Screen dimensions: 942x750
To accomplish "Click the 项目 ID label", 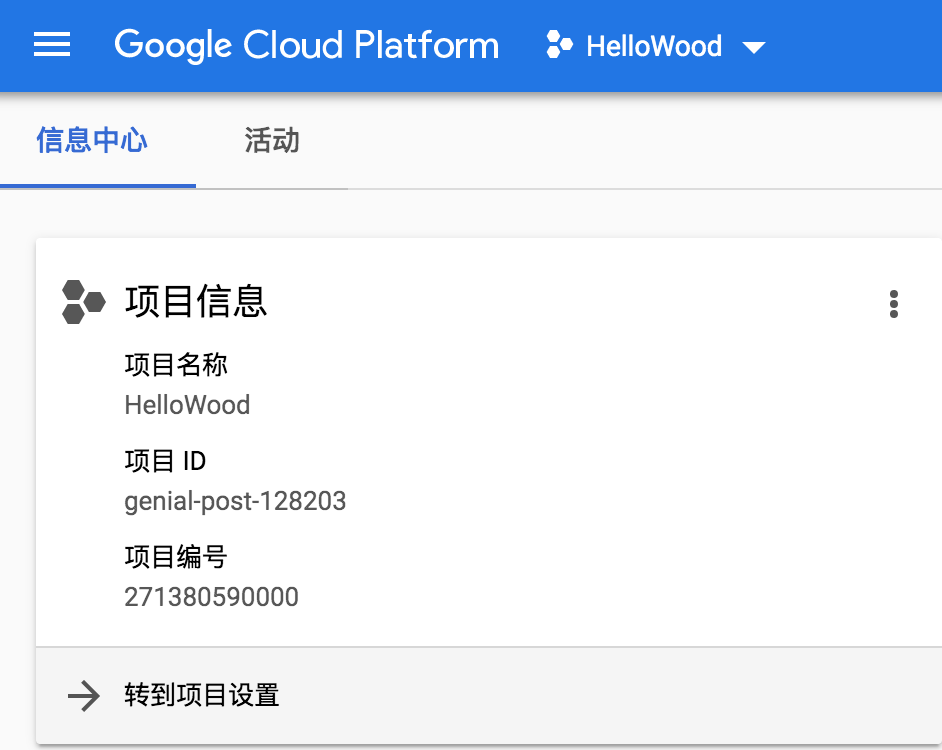I will (x=165, y=462).
